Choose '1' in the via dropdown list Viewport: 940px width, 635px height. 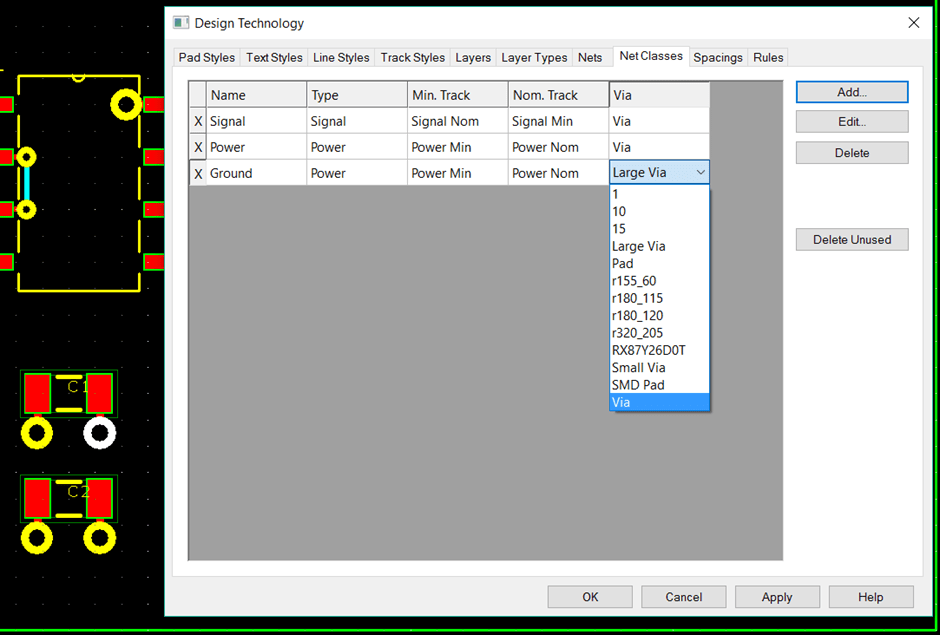tap(659, 194)
